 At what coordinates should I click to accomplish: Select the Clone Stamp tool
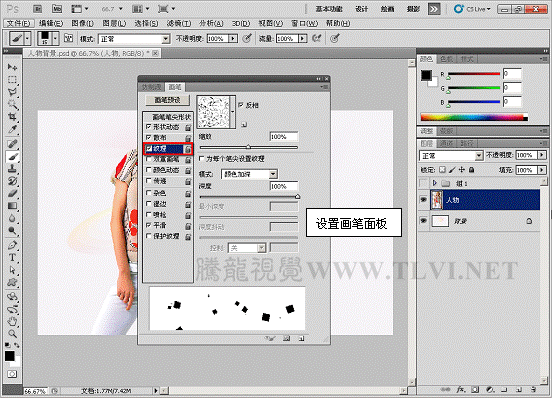[x=12, y=169]
